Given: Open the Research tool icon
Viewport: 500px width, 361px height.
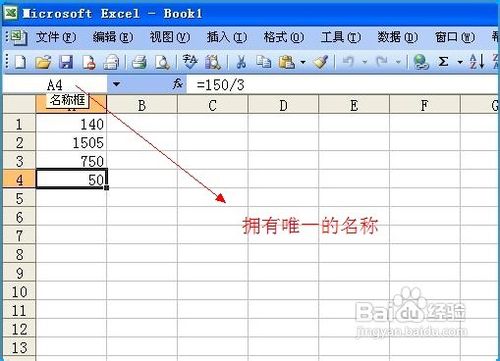Looking at the screenshot, I should (213, 62).
